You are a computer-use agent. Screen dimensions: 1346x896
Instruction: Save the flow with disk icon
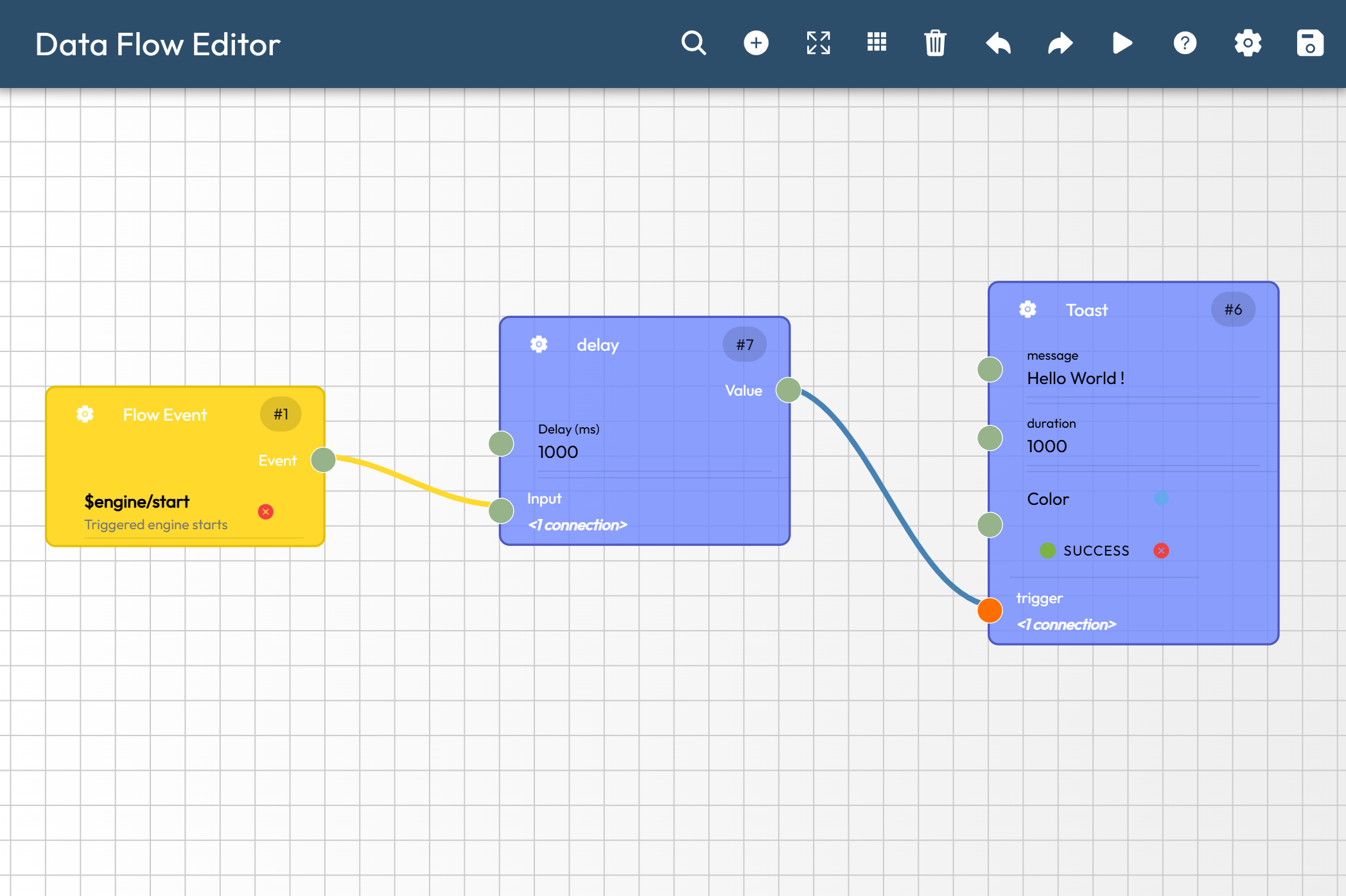pyautogui.click(x=1310, y=44)
